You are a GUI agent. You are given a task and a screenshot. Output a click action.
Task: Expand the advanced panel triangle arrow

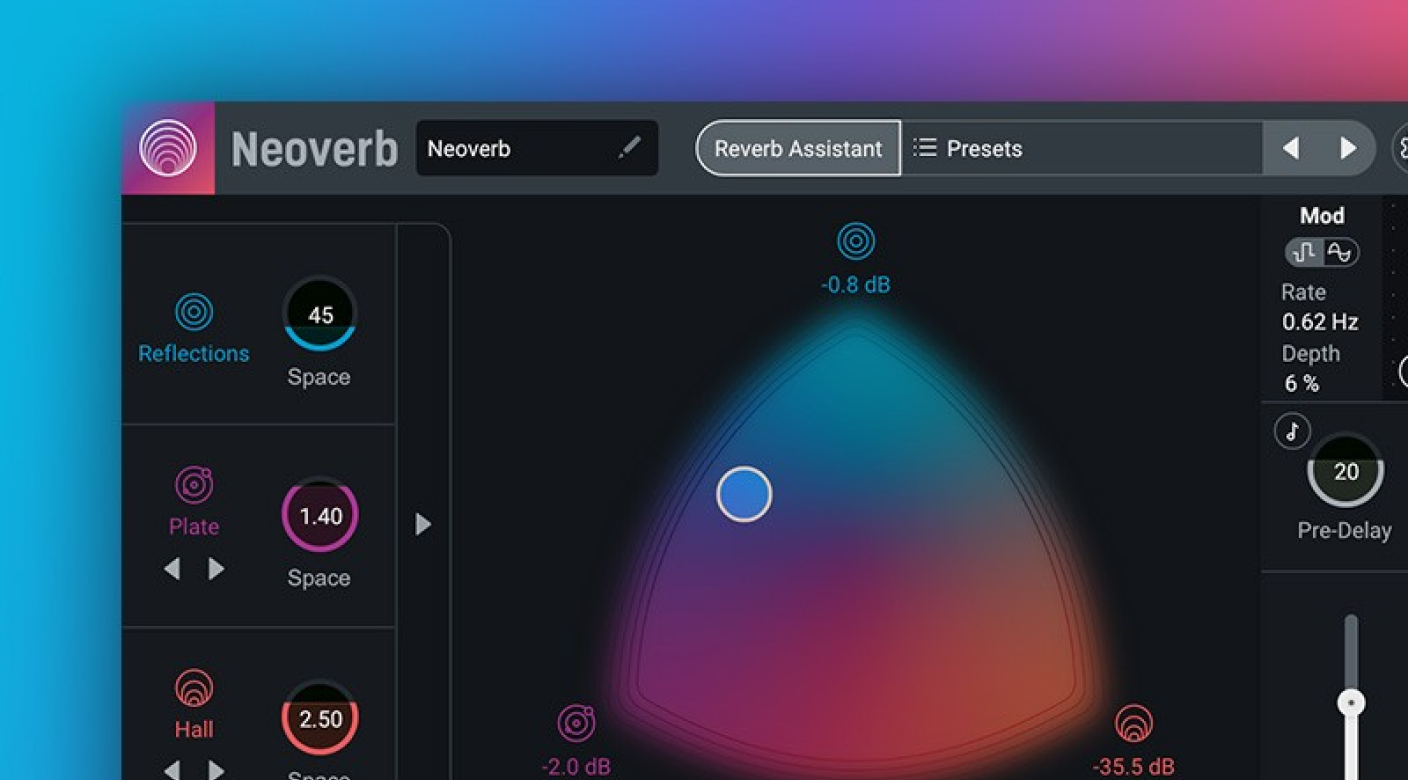tap(423, 524)
